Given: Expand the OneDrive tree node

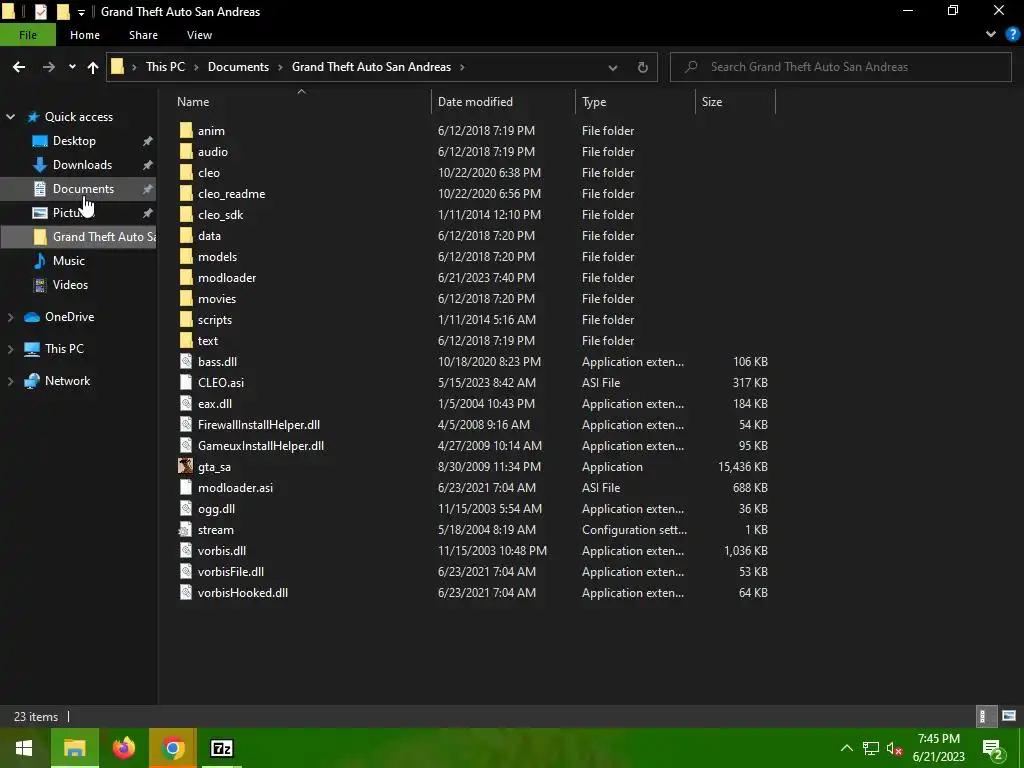Looking at the screenshot, I should (x=10, y=317).
